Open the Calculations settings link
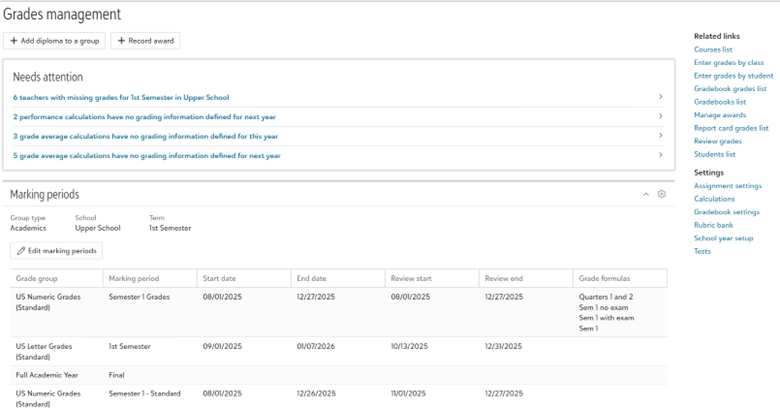Viewport: 780px width, 410px height. tap(714, 199)
